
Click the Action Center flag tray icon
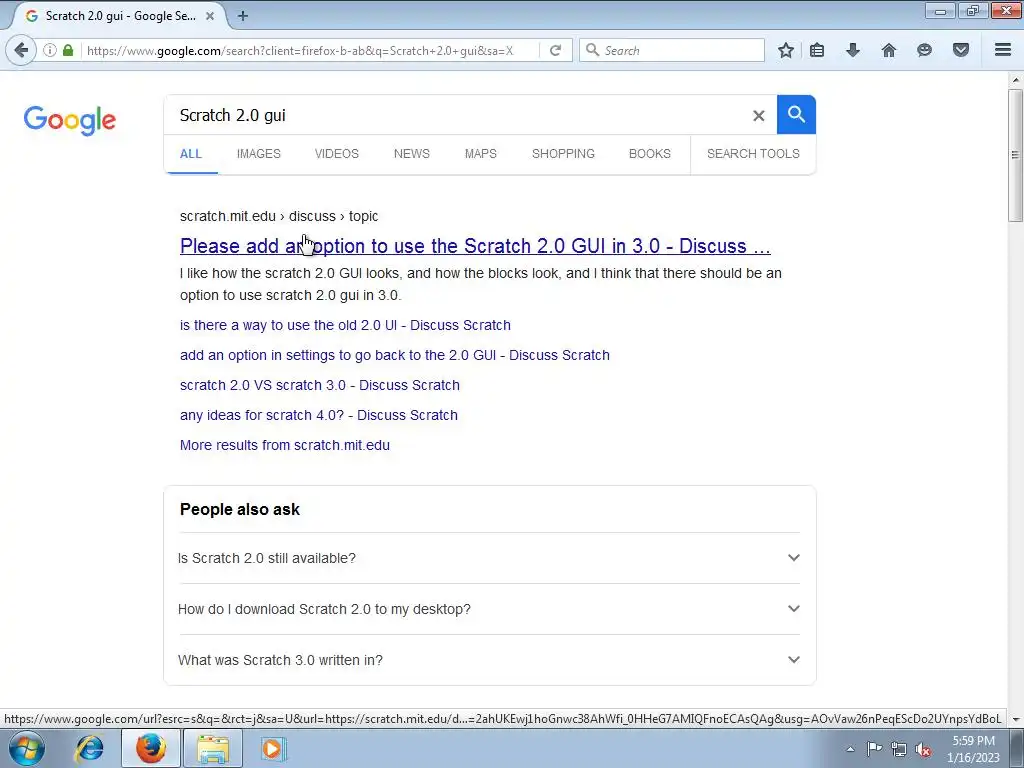[x=874, y=749]
